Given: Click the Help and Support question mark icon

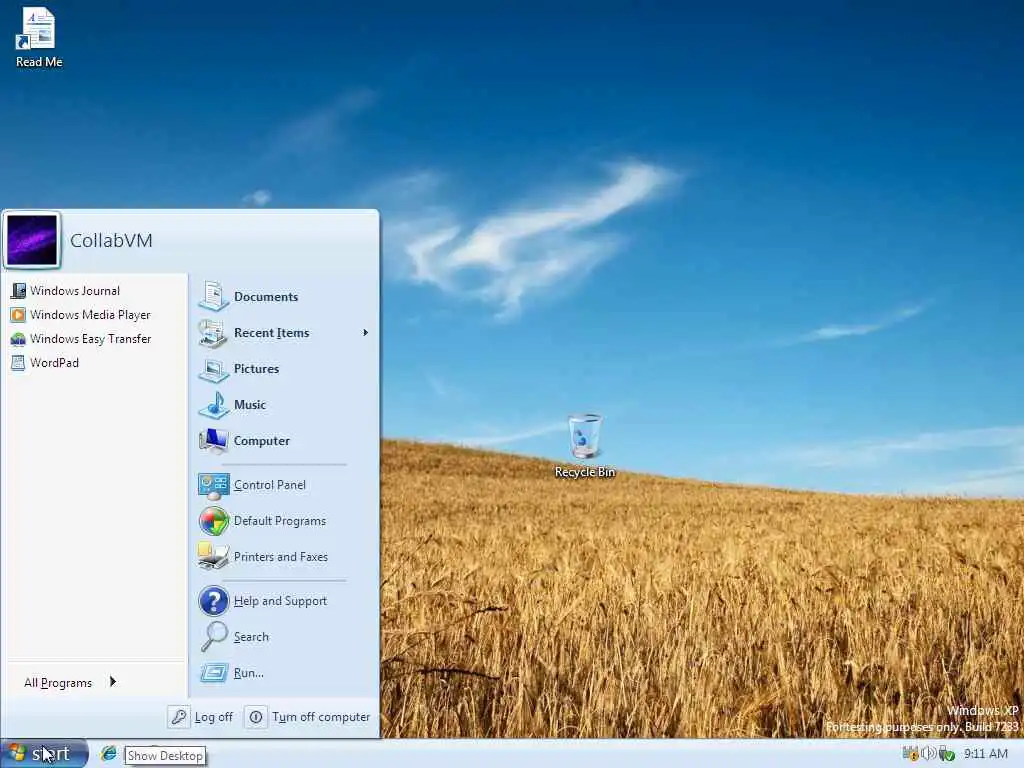Looking at the screenshot, I should point(214,601).
